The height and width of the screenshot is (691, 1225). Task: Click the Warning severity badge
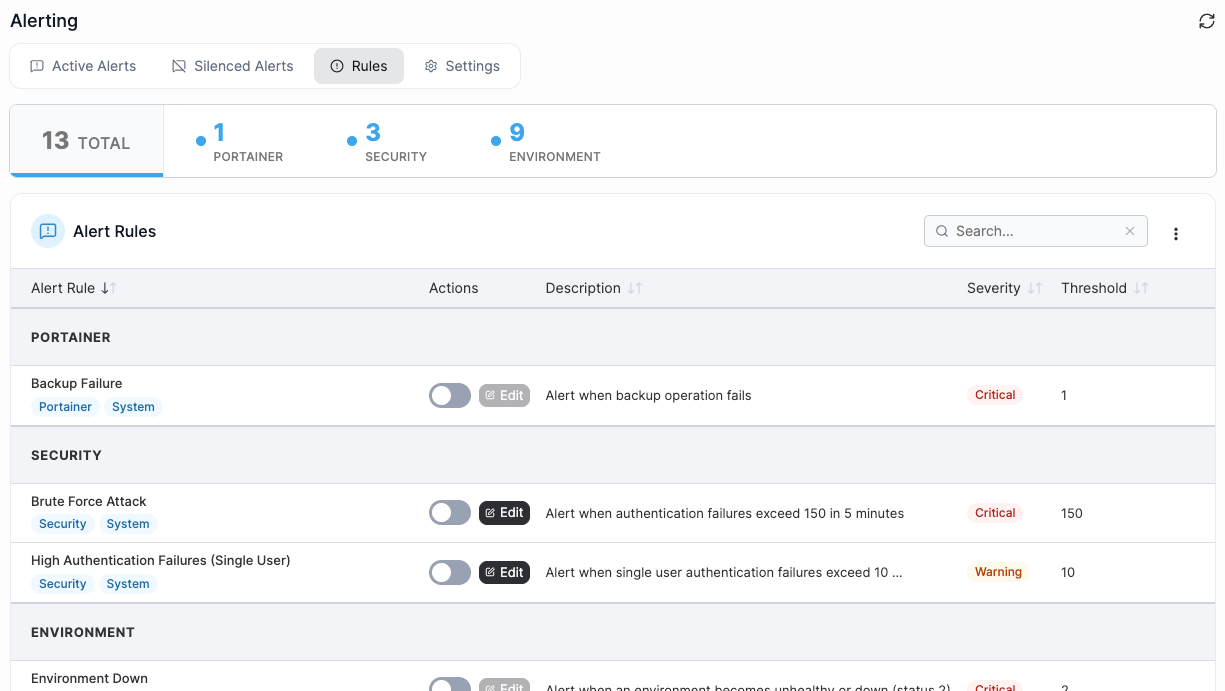coord(998,572)
